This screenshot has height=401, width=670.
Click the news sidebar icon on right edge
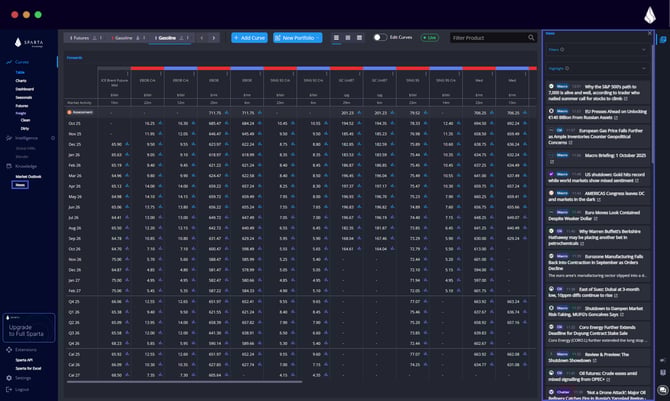coord(662,37)
